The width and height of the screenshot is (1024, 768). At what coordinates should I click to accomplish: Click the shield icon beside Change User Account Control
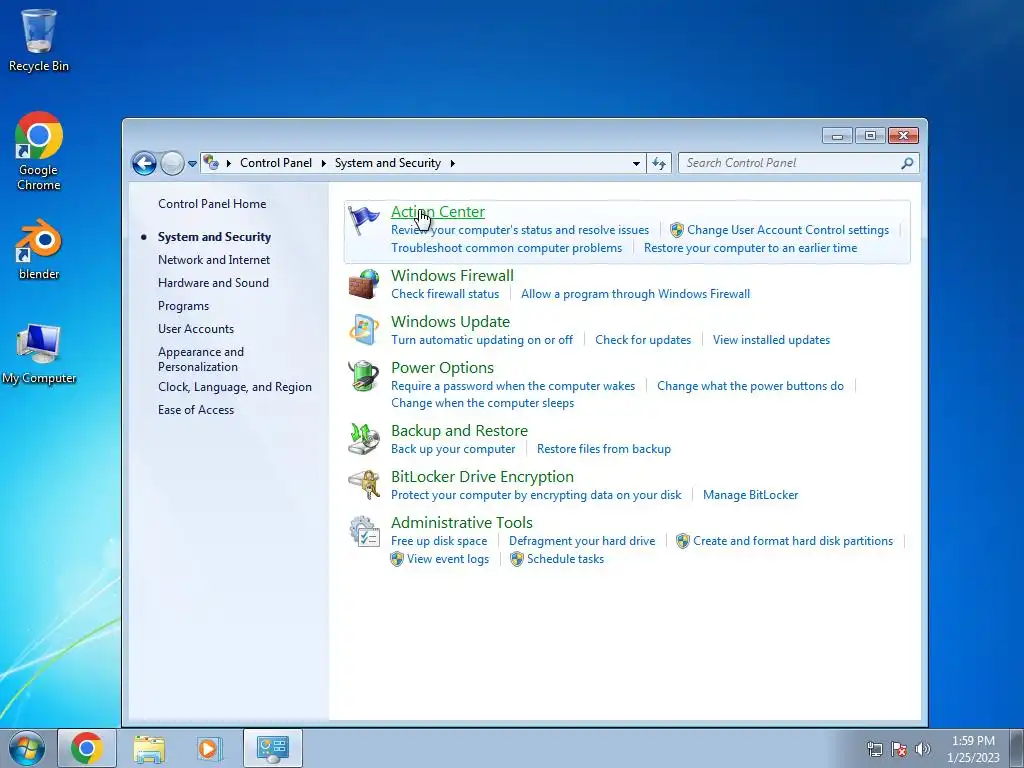click(x=677, y=230)
